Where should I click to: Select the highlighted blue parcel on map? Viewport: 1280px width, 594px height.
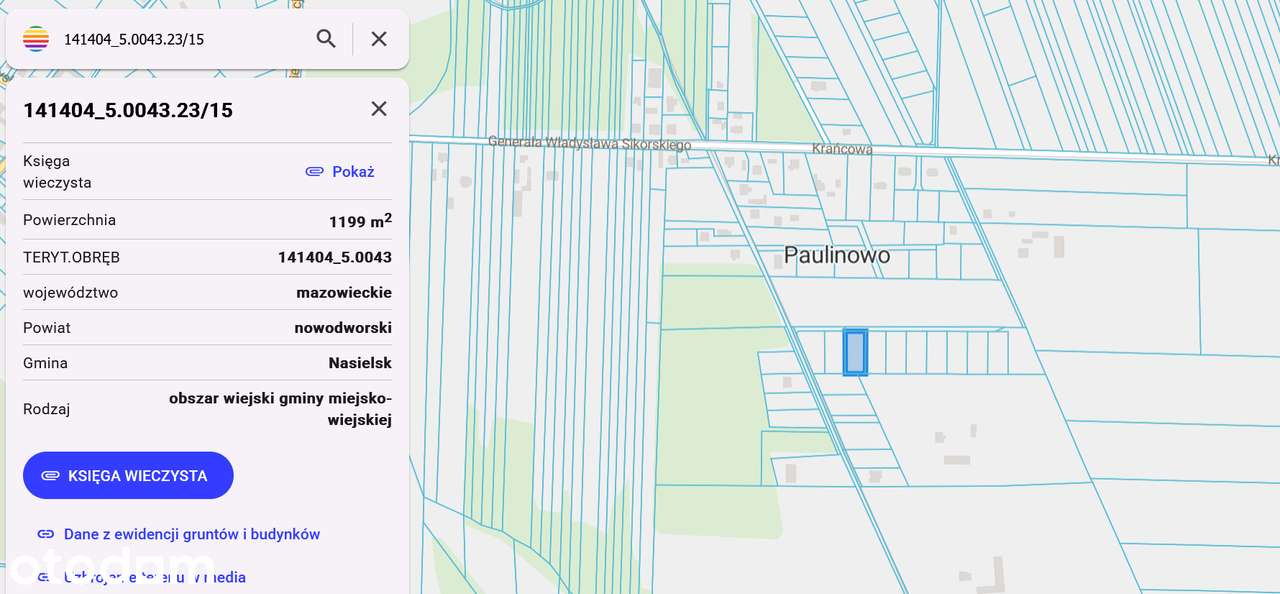click(x=855, y=352)
